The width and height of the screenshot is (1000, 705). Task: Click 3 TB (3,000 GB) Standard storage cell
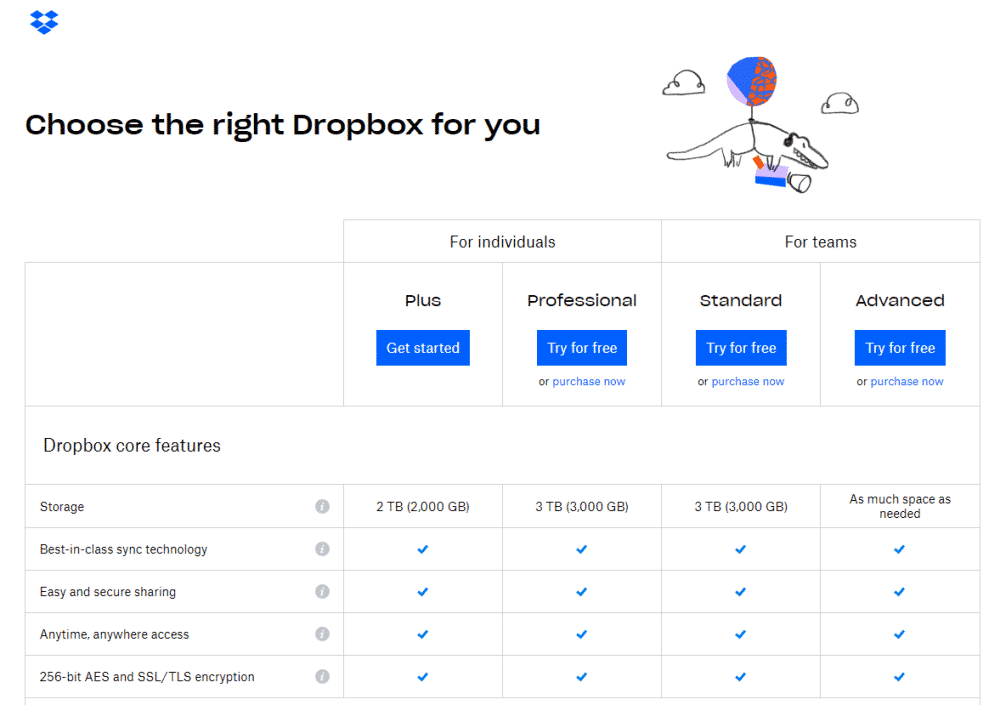pyautogui.click(x=741, y=507)
